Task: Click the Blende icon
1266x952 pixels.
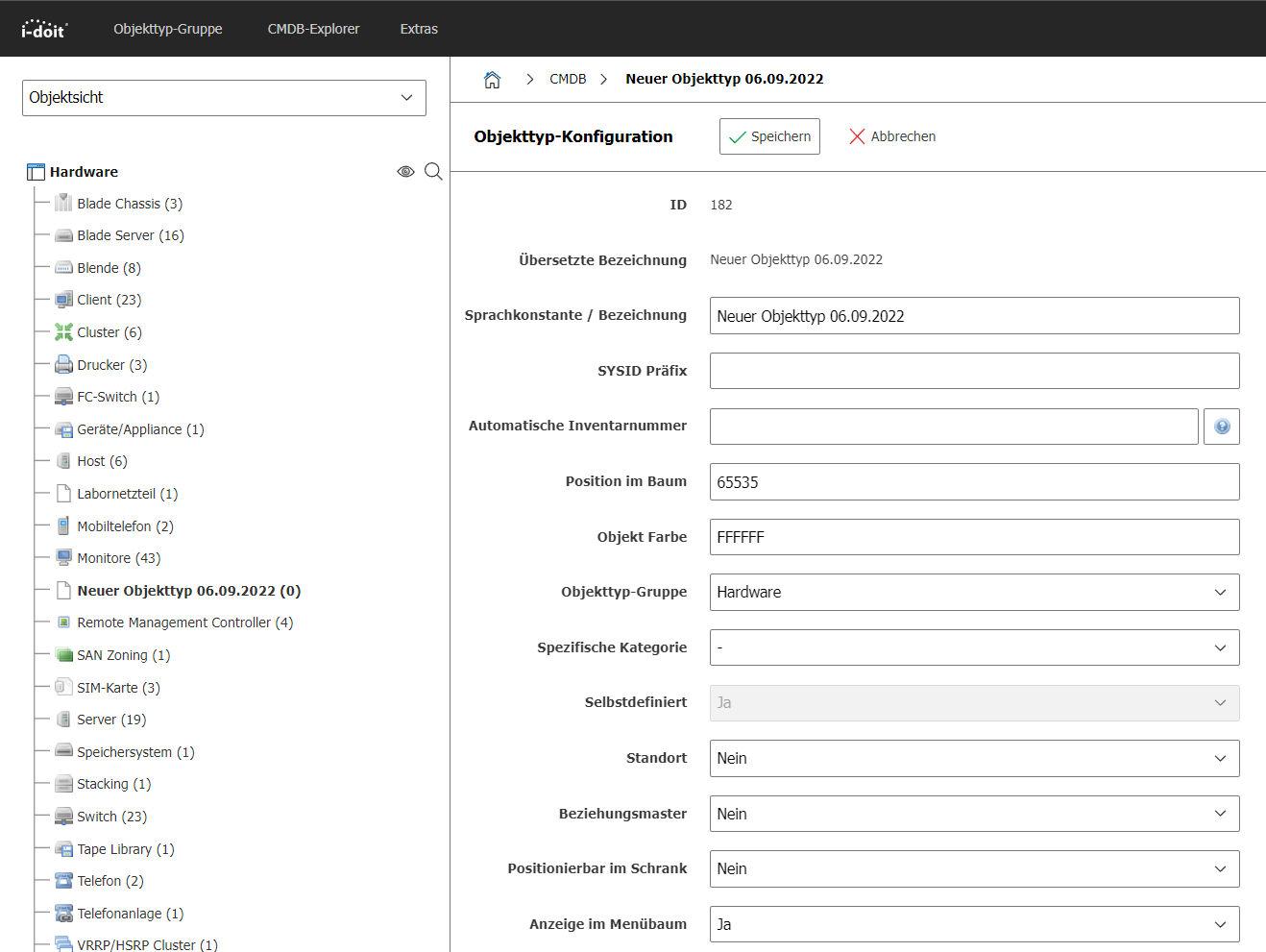Action: (63, 268)
